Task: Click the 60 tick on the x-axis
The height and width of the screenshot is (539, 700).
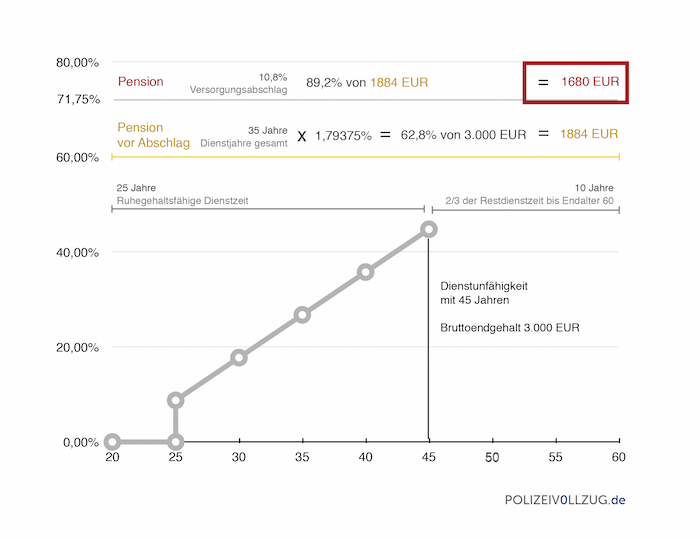Action: [x=619, y=457]
